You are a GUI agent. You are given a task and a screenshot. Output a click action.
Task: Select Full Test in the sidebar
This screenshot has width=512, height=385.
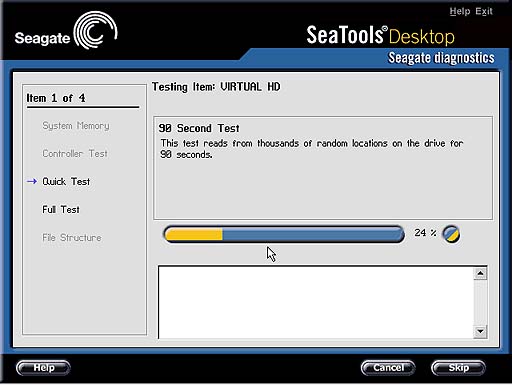click(61, 209)
